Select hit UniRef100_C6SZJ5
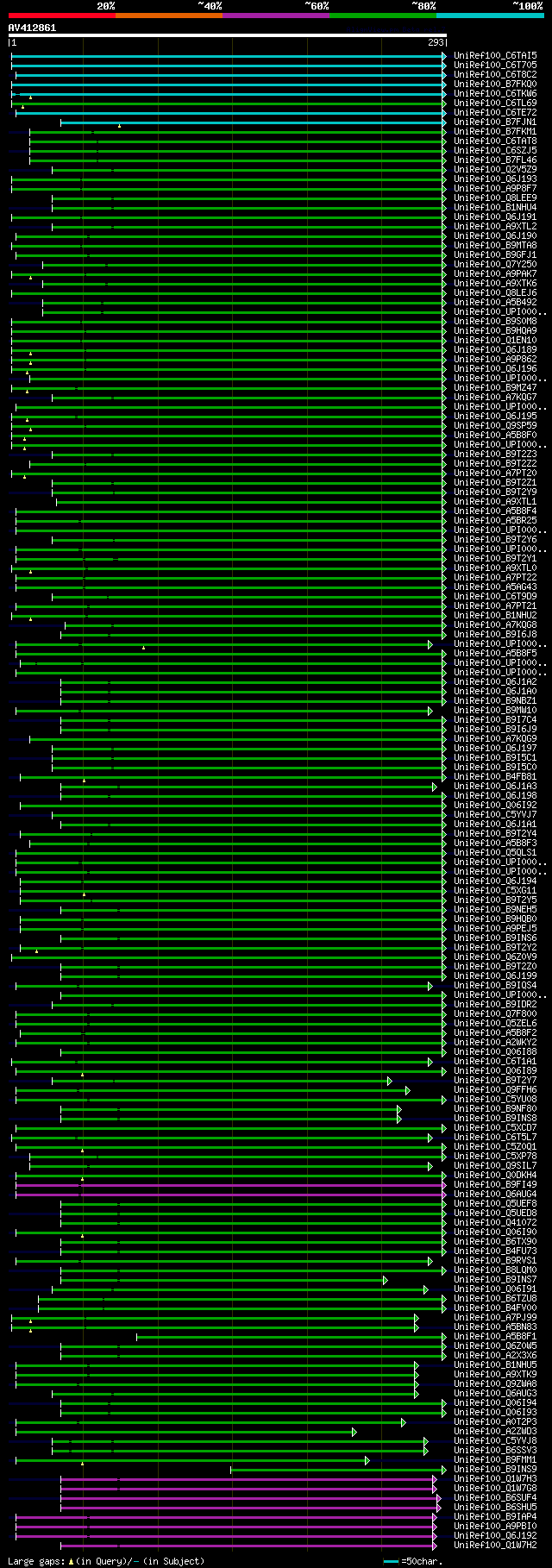Screen dimensions: 552x1568 coord(495,150)
